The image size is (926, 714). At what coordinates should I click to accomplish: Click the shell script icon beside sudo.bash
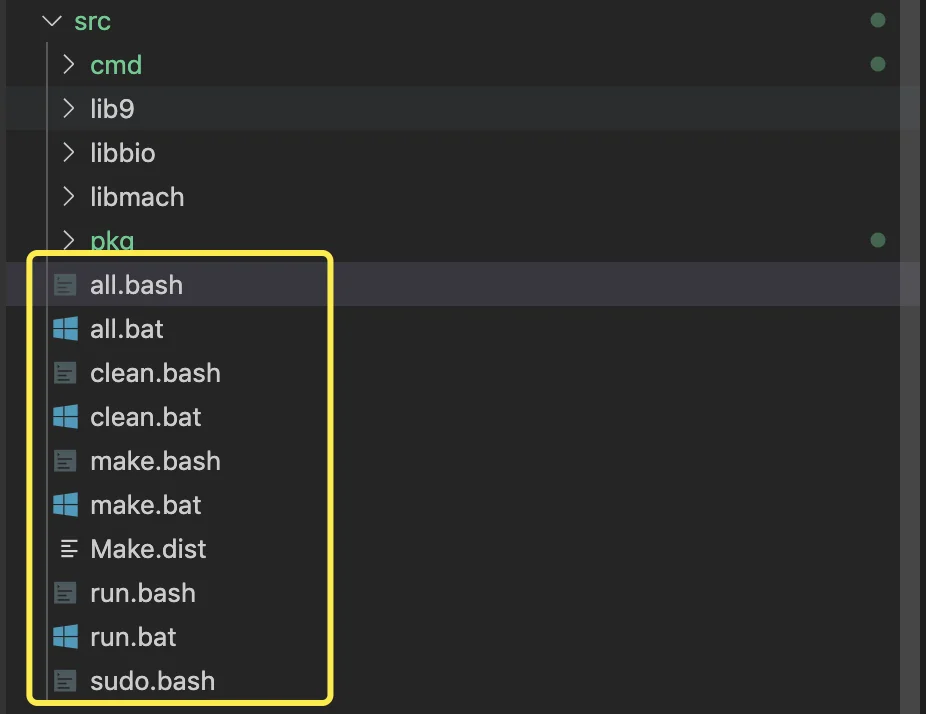(65, 680)
